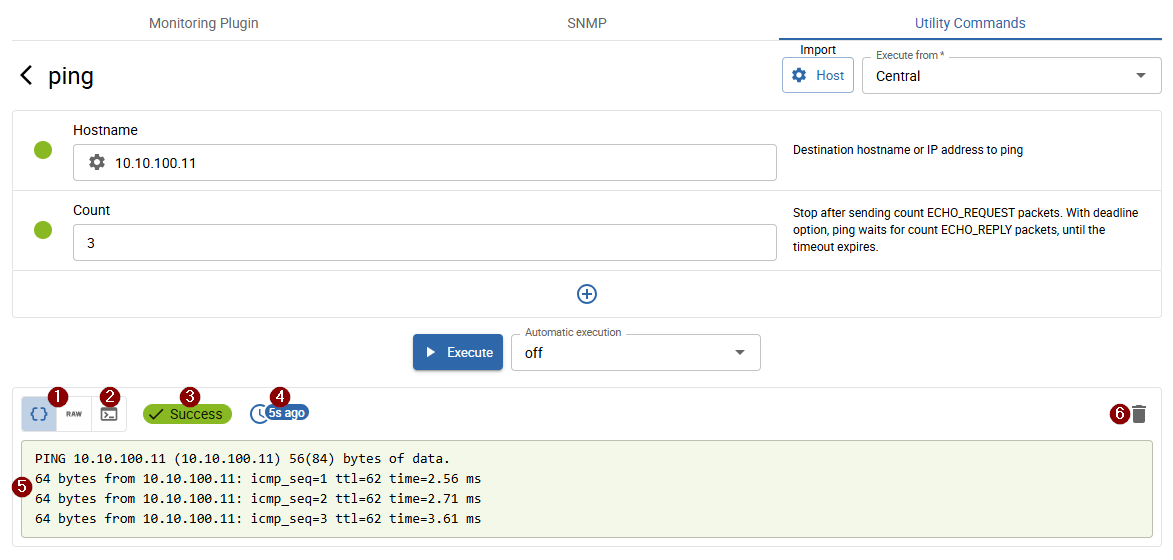Show the command line terminal view
The width and height of the screenshot is (1173, 560).
pos(109,414)
